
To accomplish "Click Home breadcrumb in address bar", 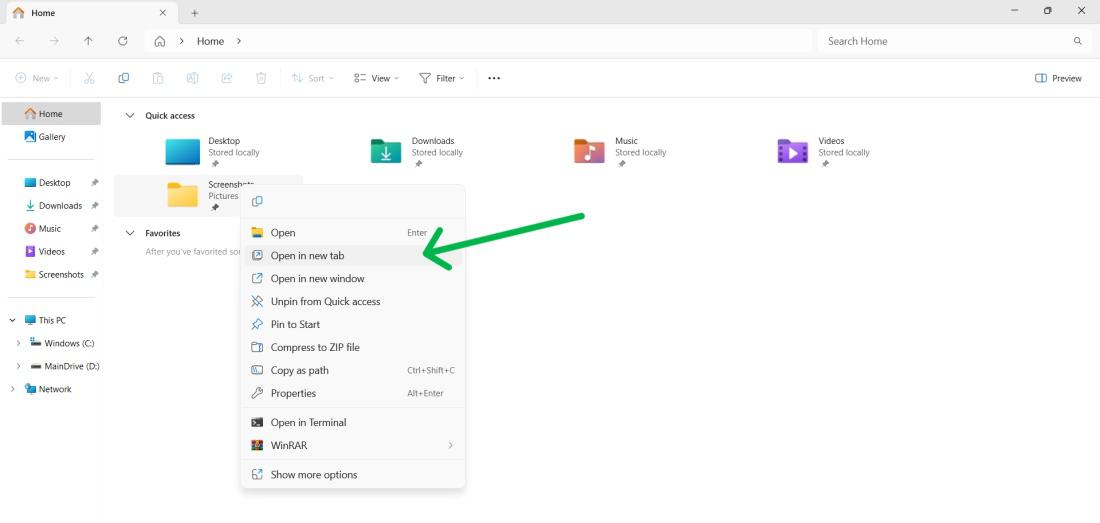I will point(210,41).
